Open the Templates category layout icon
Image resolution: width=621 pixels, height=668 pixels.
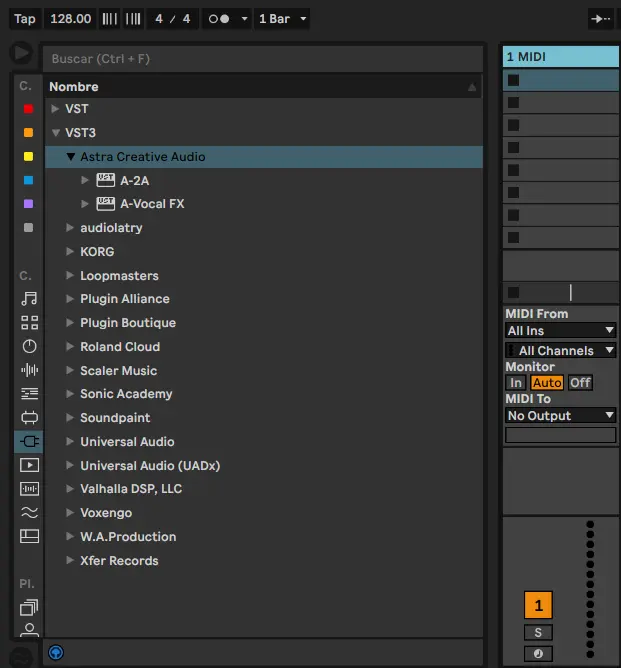tap(29, 536)
